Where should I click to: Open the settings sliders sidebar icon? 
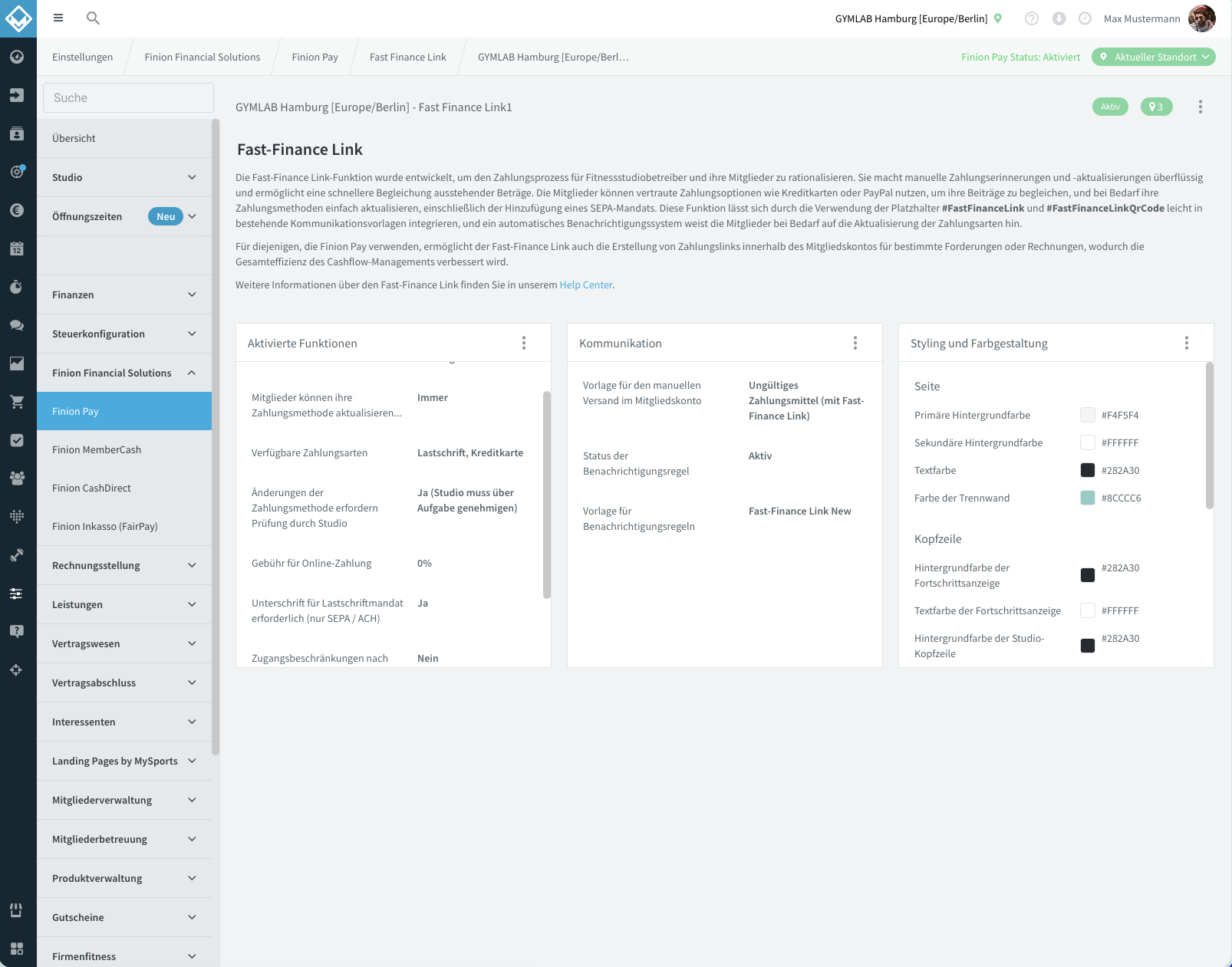pyautogui.click(x=17, y=593)
